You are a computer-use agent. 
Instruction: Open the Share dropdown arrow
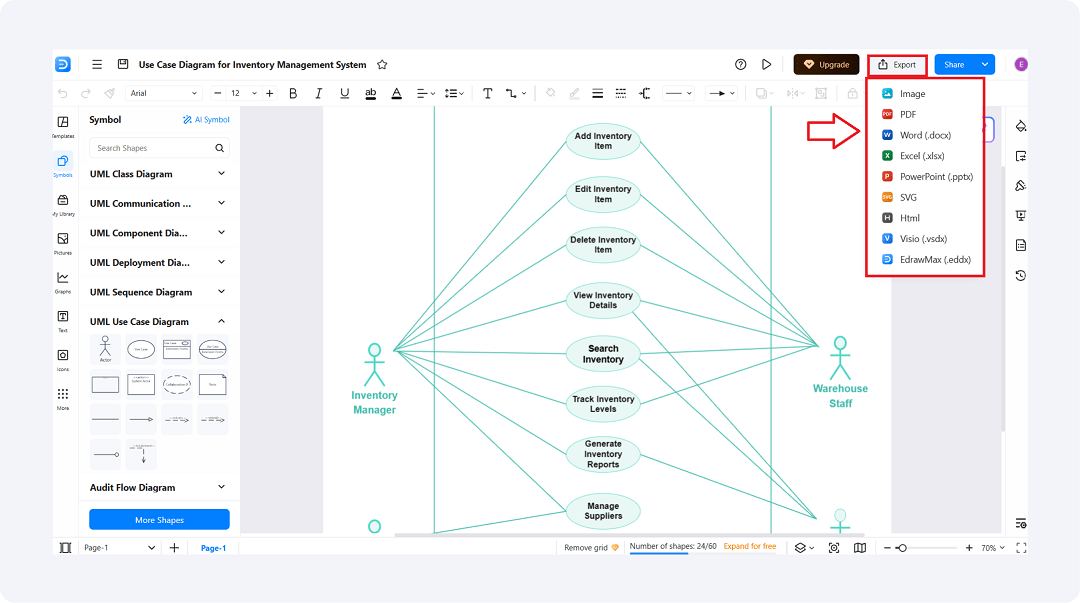[x=985, y=64]
